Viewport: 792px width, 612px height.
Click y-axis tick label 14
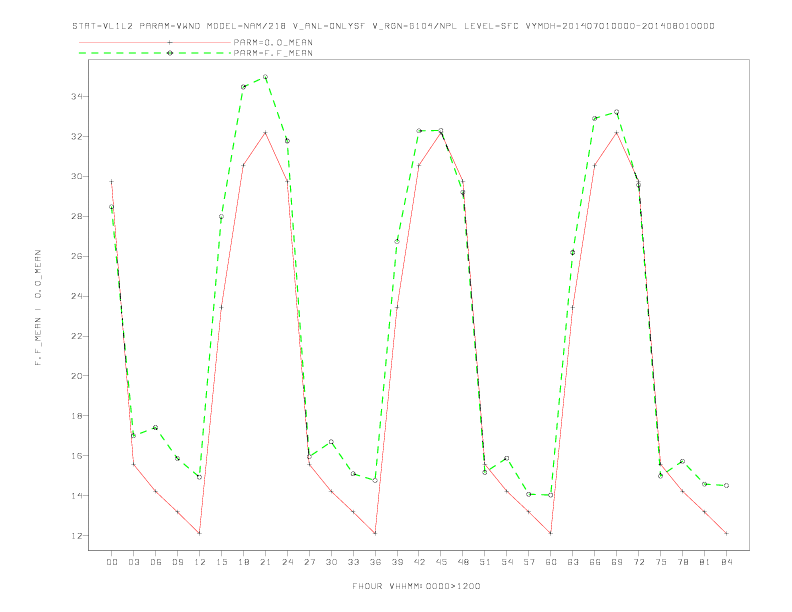77,495
